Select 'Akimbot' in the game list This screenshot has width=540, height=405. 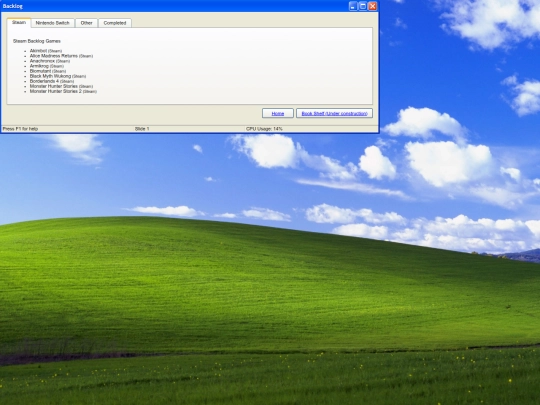pos(46,51)
